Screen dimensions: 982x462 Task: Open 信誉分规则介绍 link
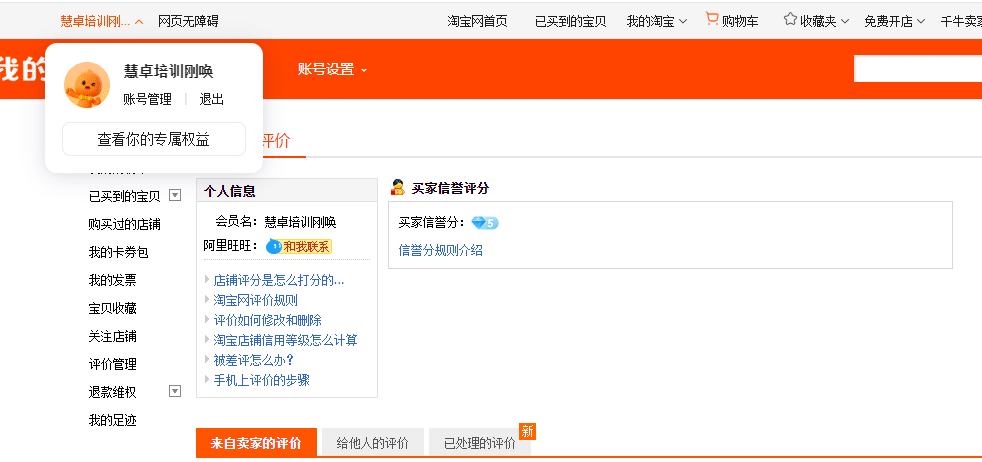click(x=441, y=250)
